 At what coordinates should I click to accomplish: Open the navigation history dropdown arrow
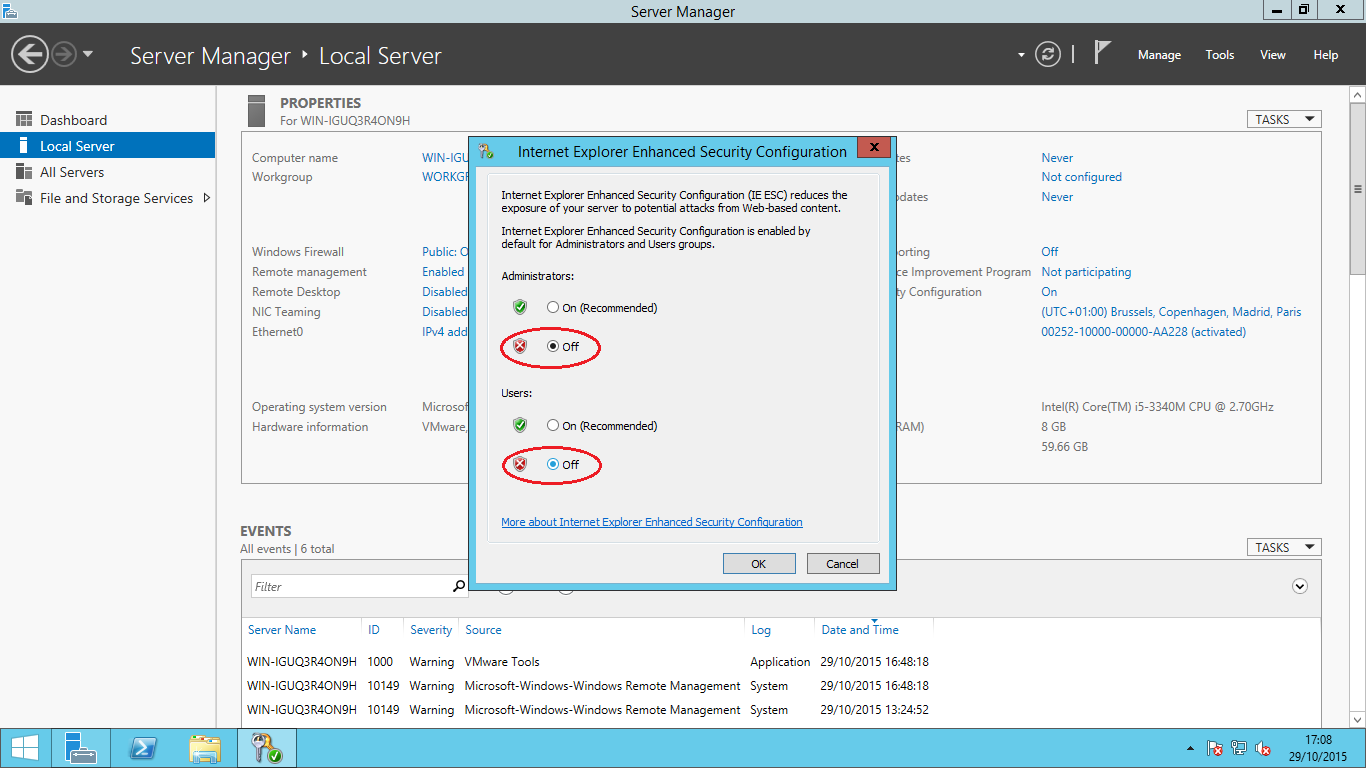(88, 54)
